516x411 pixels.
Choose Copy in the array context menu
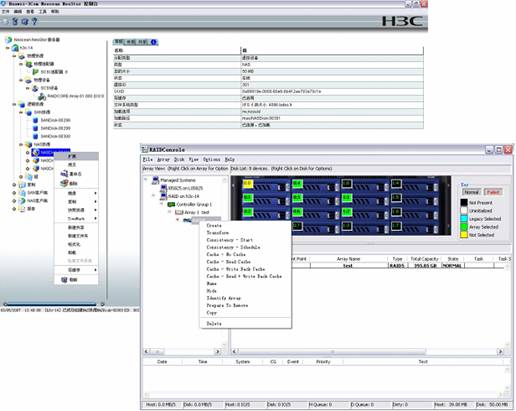245,313
